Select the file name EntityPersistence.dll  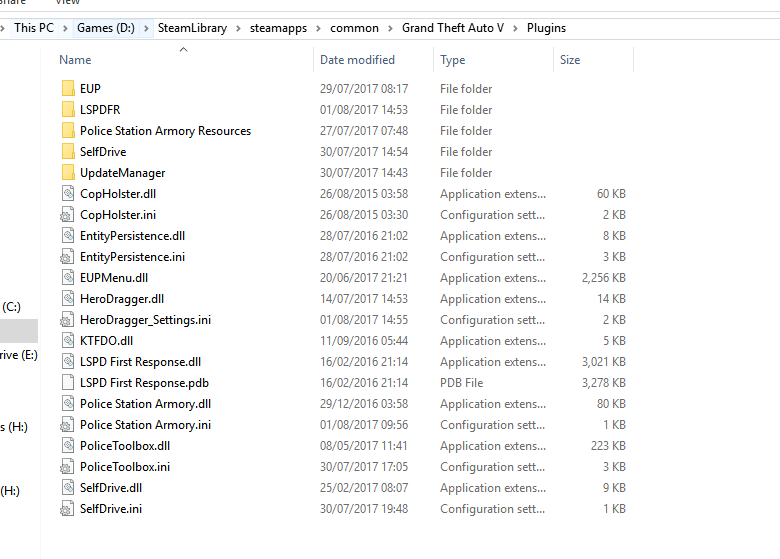(x=132, y=236)
